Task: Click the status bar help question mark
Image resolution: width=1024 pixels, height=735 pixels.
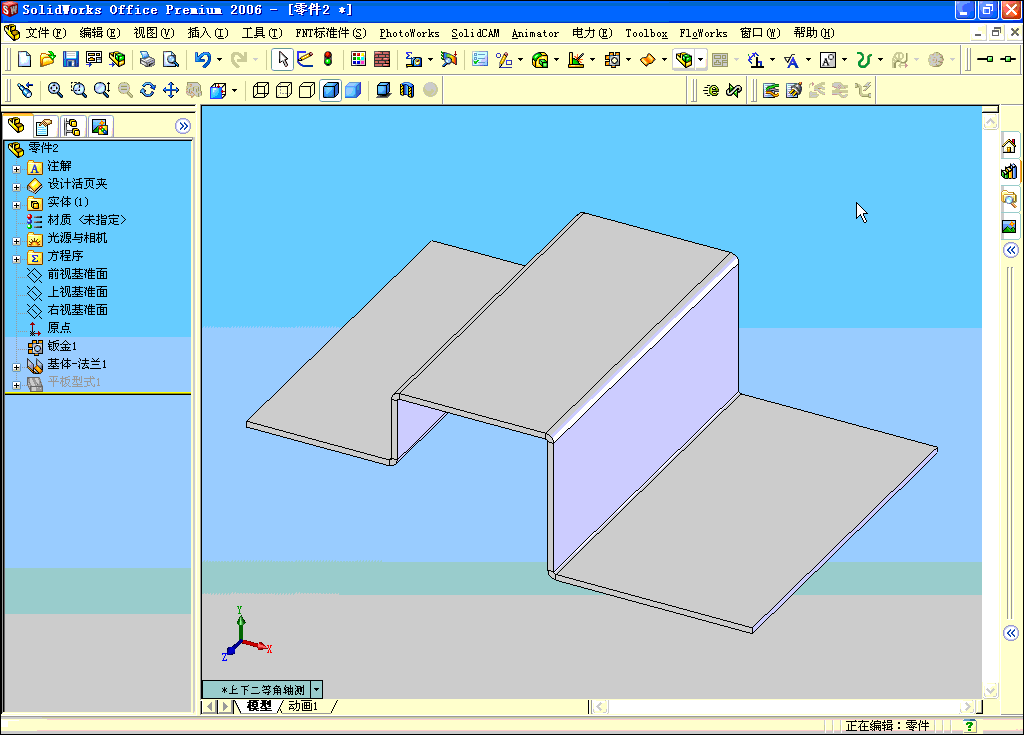Action: pos(969,725)
